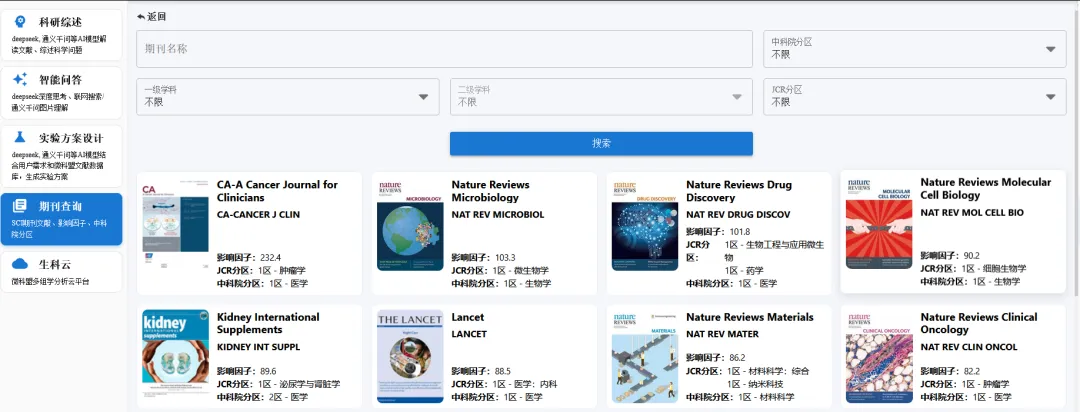Click the abbreviation NAT REV MOL CELL BIO
This screenshot has width=1080, height=412.
pos(972,212)
